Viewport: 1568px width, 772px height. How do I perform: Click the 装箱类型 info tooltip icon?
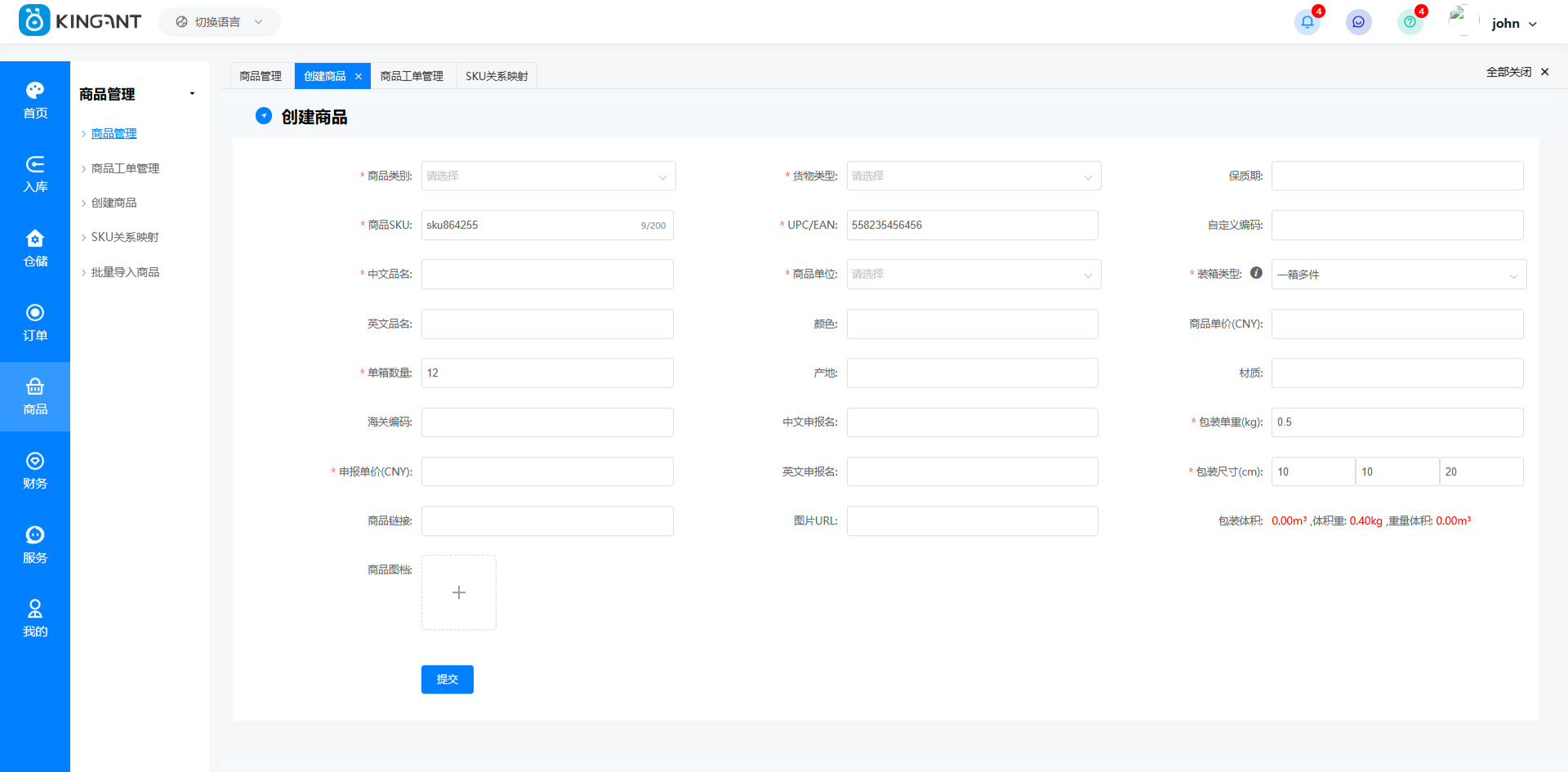[x=1256, y=273]
